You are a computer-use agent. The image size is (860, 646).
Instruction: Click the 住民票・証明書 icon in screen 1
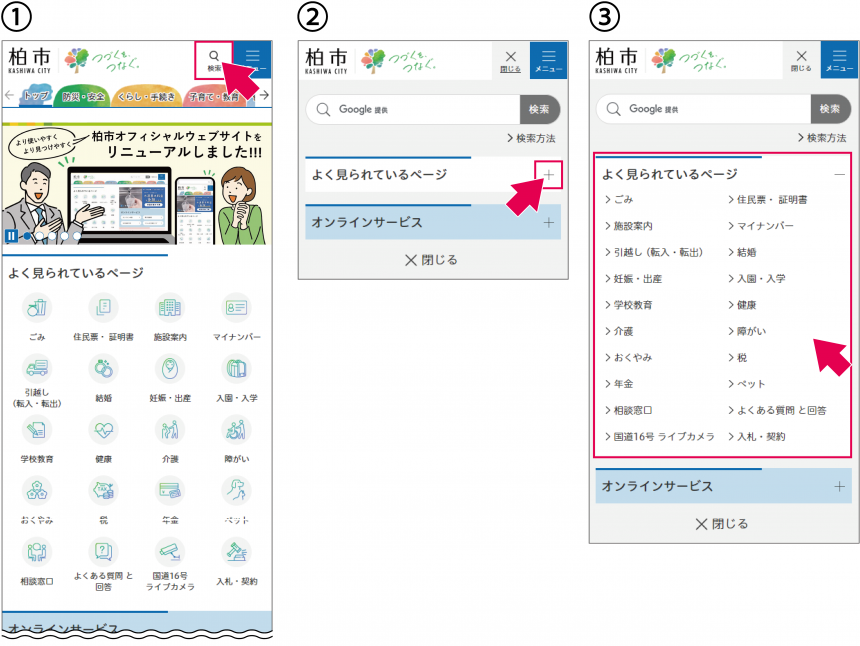point(103,308)
